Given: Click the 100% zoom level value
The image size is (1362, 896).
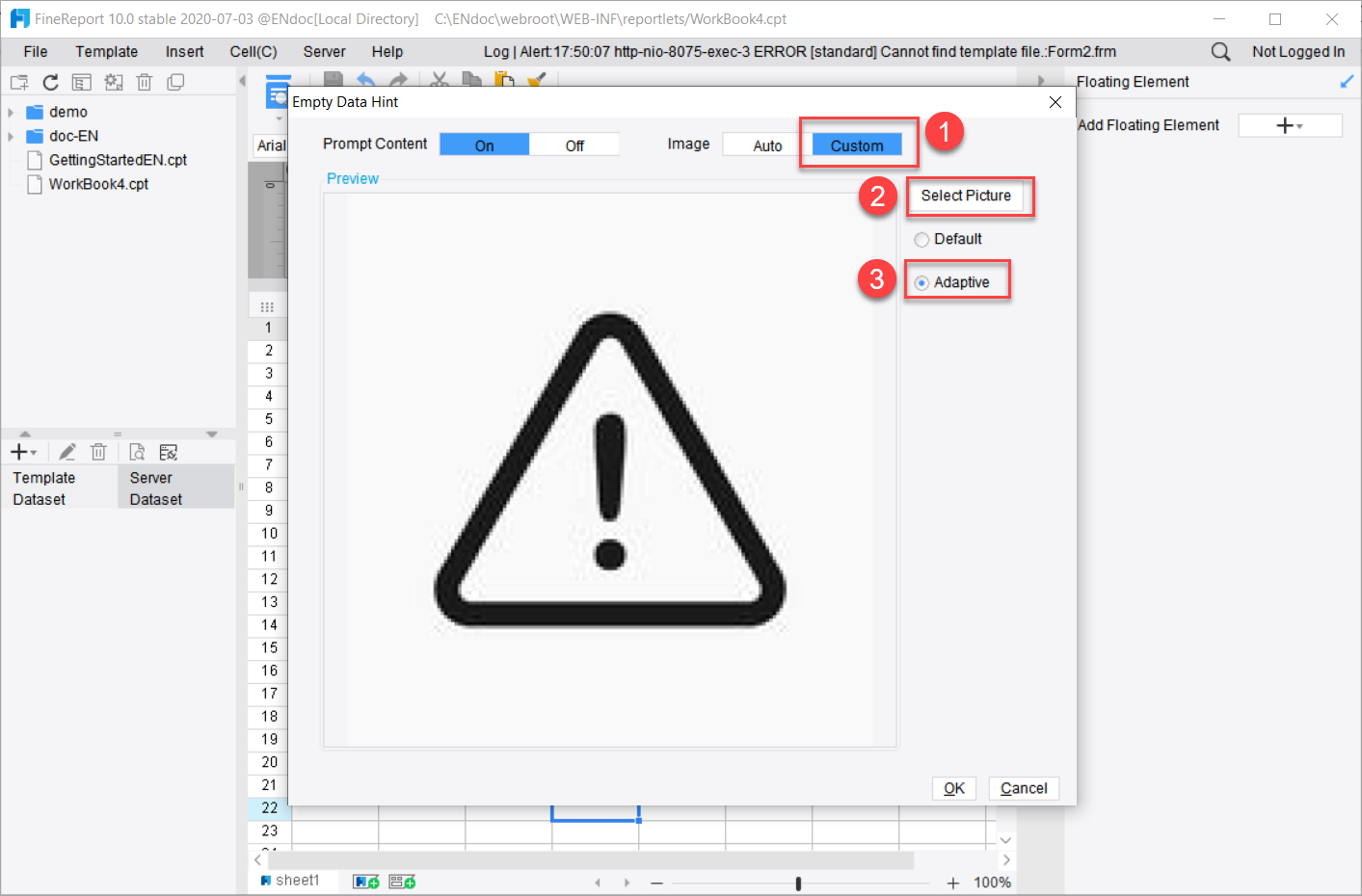Looking at the screenshot, I should [992, 883].
